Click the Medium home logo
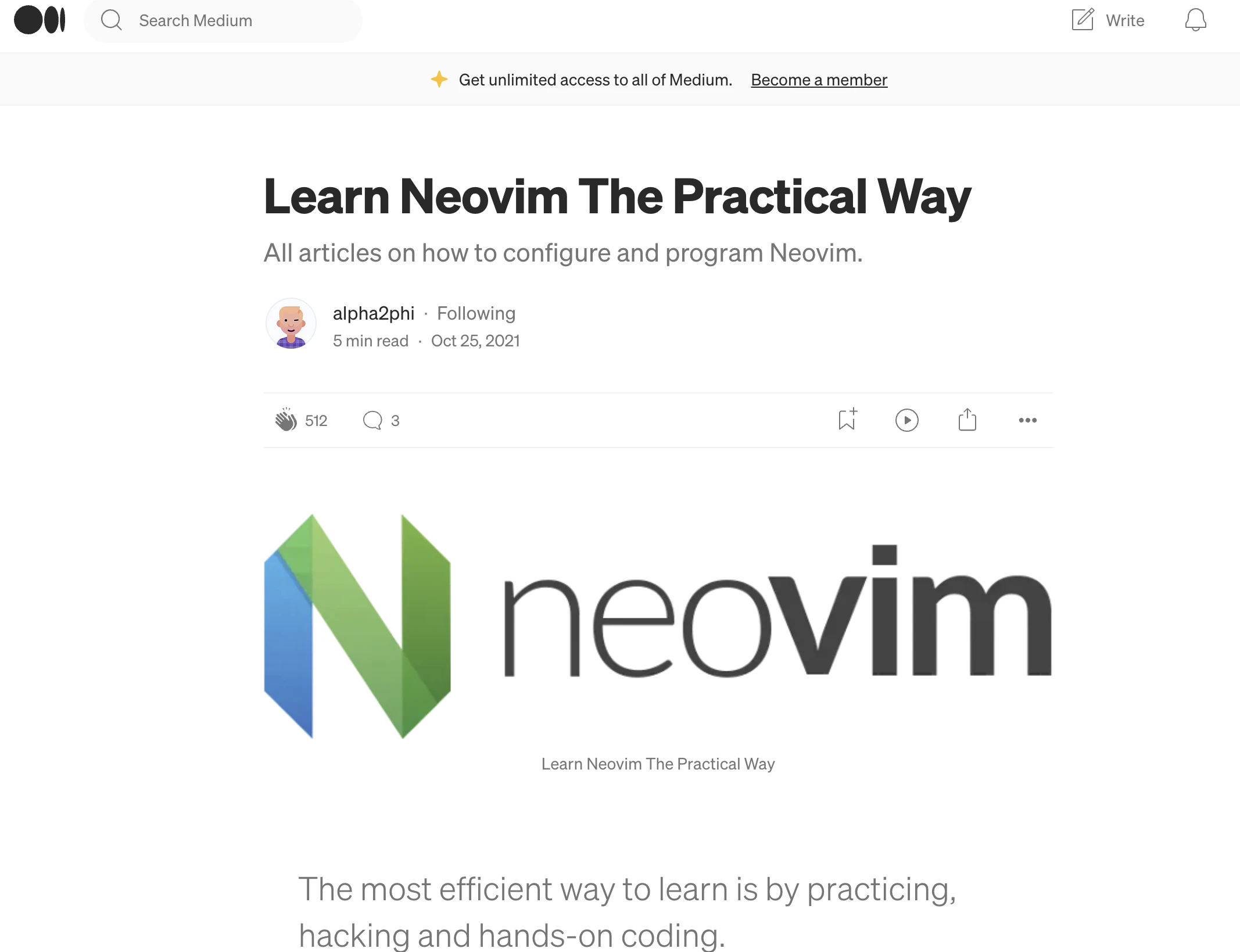This screenshot has height=952, width=1240. pos(40,19)
